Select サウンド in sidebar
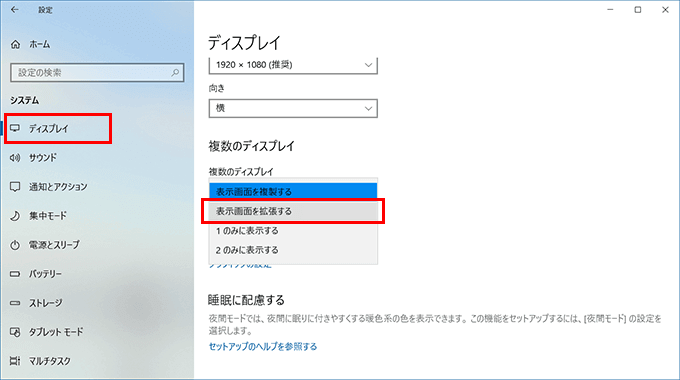680x380 pixels. click(43, 158)
